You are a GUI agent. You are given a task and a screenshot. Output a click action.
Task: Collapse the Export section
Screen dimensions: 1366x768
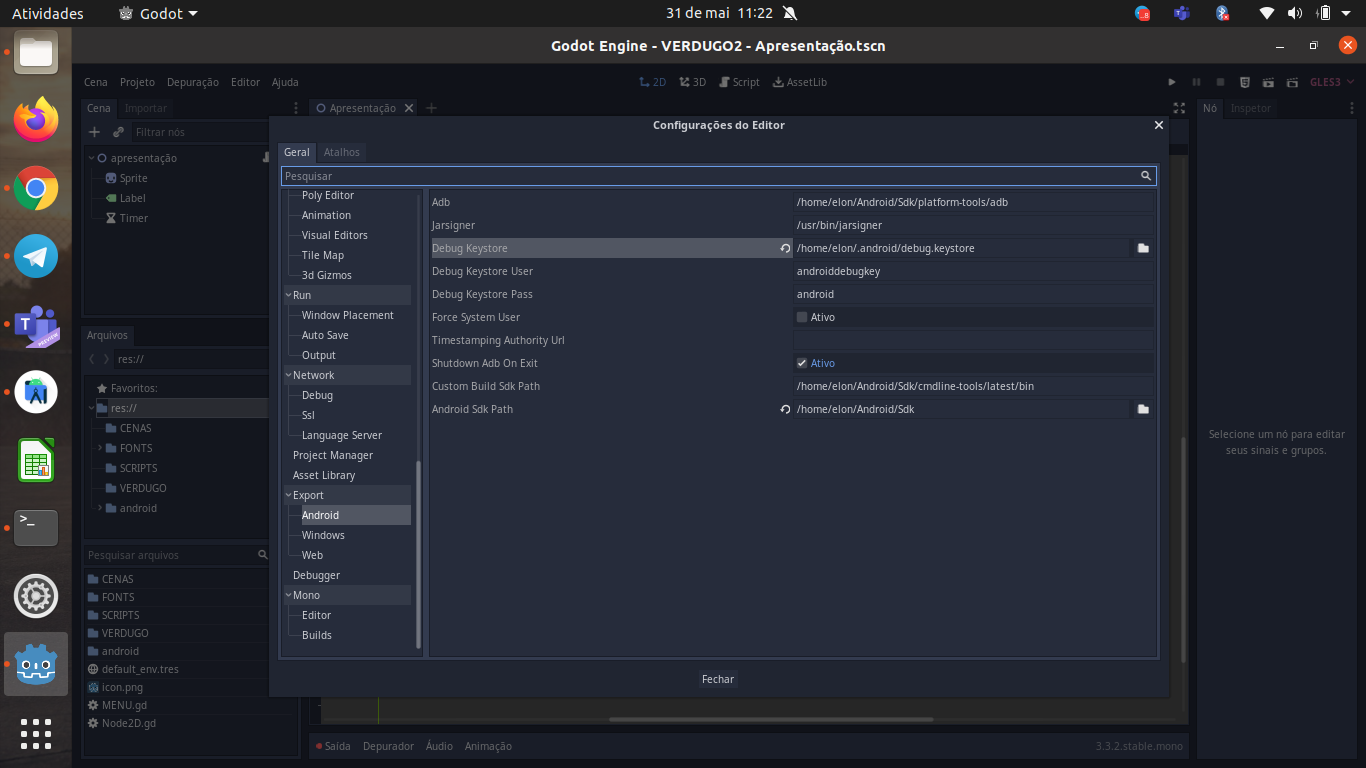[288, 495]
